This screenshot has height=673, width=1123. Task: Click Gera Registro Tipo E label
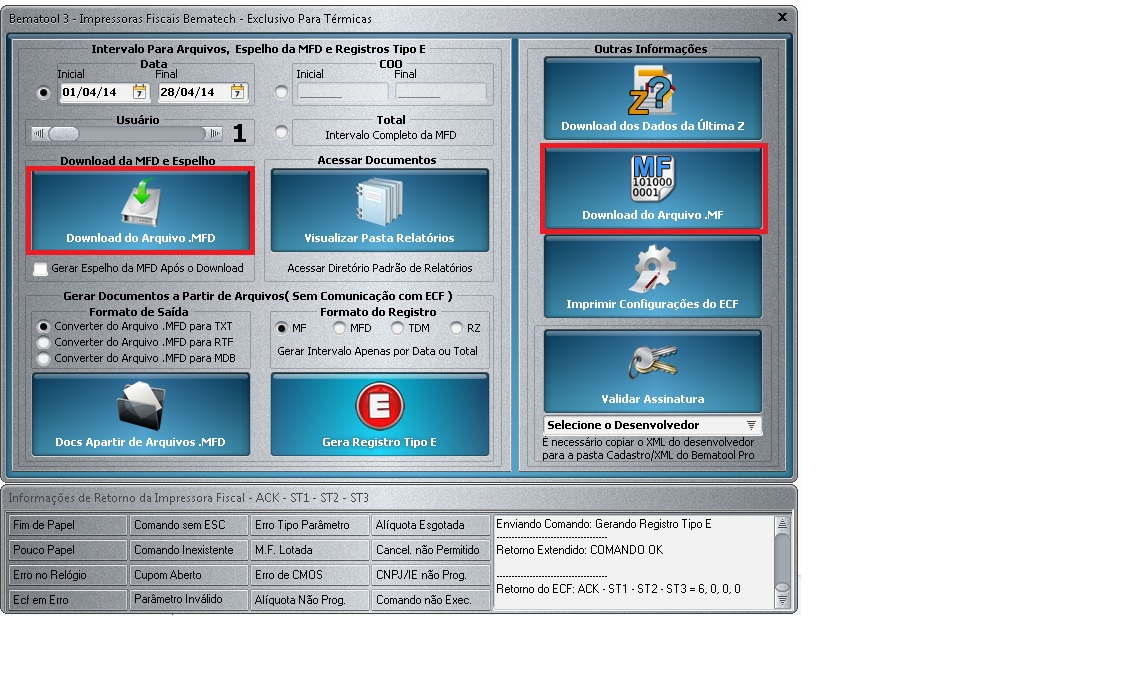pos(380,442)
